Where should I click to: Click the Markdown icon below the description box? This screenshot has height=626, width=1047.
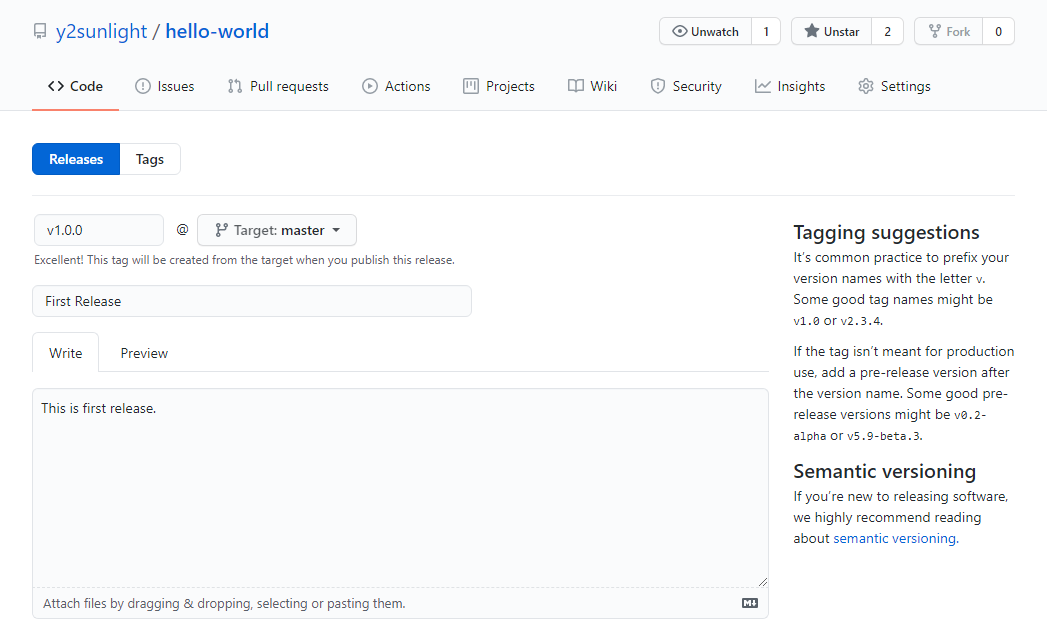tap(749, 603)
